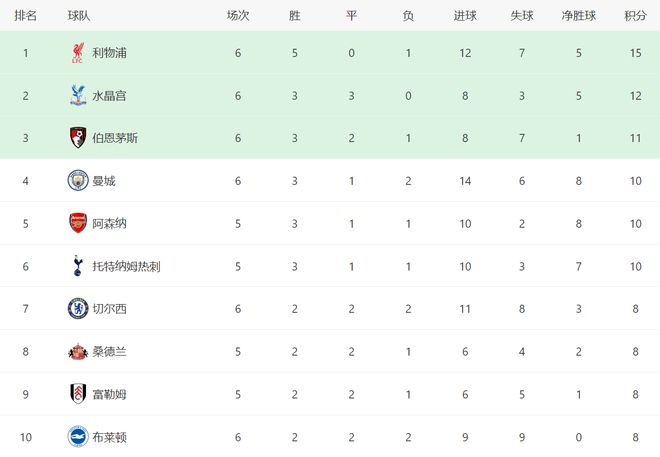The width and height of the screenshot is (660, 457).
Task: Click the Bournemouth club badge icon
Action: [78, 137]
